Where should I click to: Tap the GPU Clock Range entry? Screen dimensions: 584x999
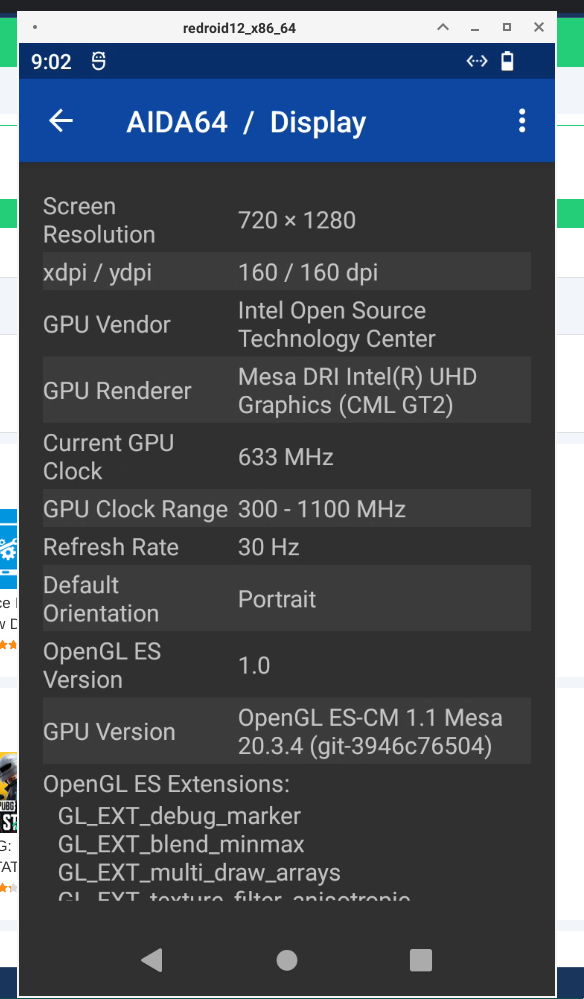click(287, 508)
